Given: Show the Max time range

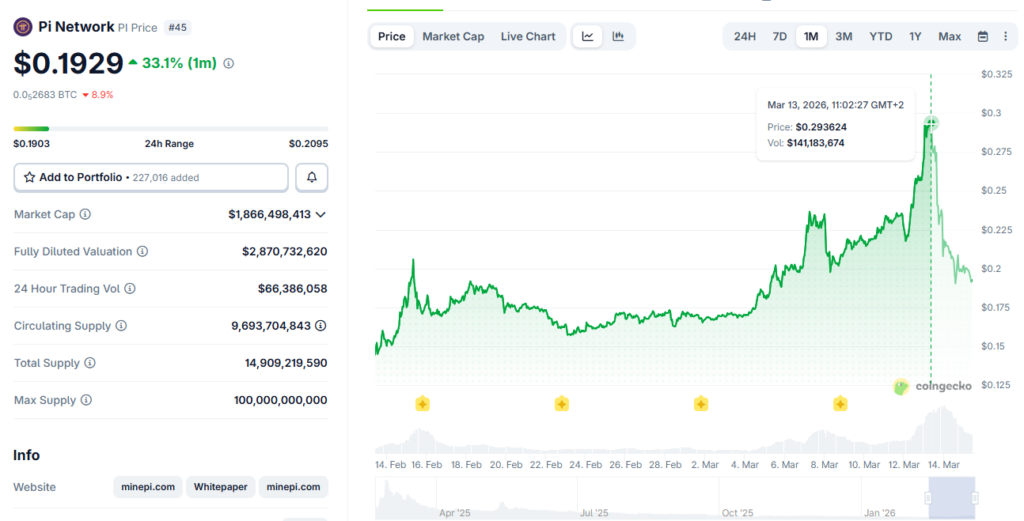Looking at the screenshot, I should coord(949,37).
